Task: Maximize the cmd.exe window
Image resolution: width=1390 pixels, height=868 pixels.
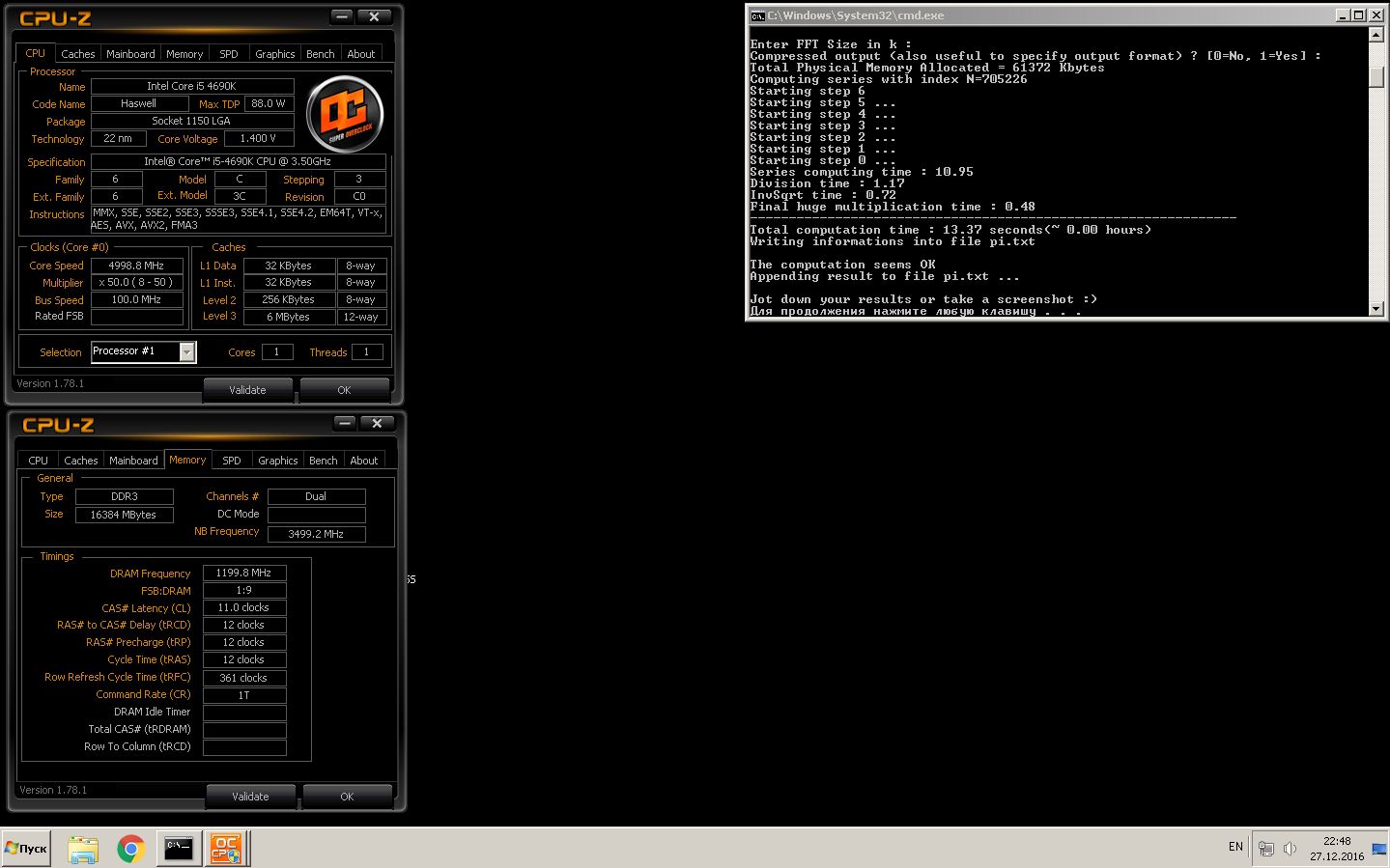Action: 1358,15
